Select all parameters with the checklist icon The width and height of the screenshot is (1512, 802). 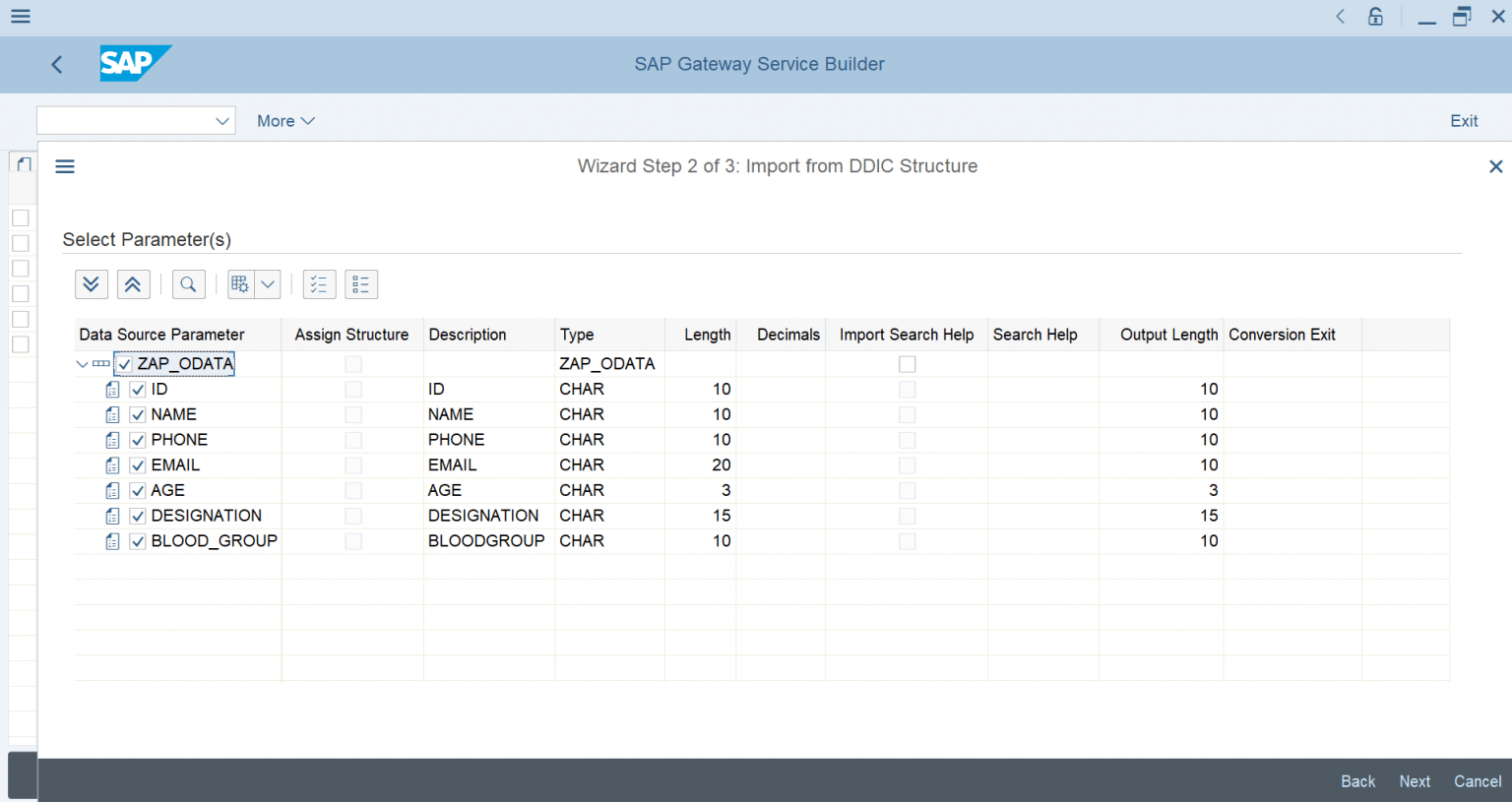[319, 283]
